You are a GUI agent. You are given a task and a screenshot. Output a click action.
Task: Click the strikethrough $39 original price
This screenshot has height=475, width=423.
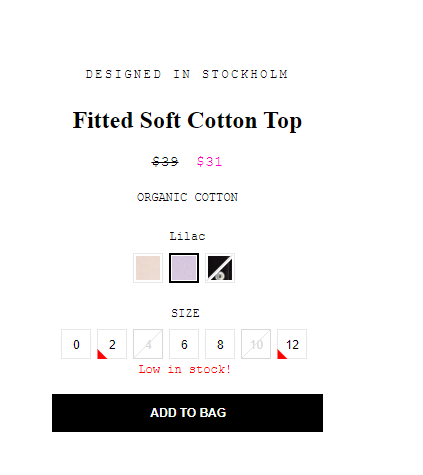pos(165,162)
